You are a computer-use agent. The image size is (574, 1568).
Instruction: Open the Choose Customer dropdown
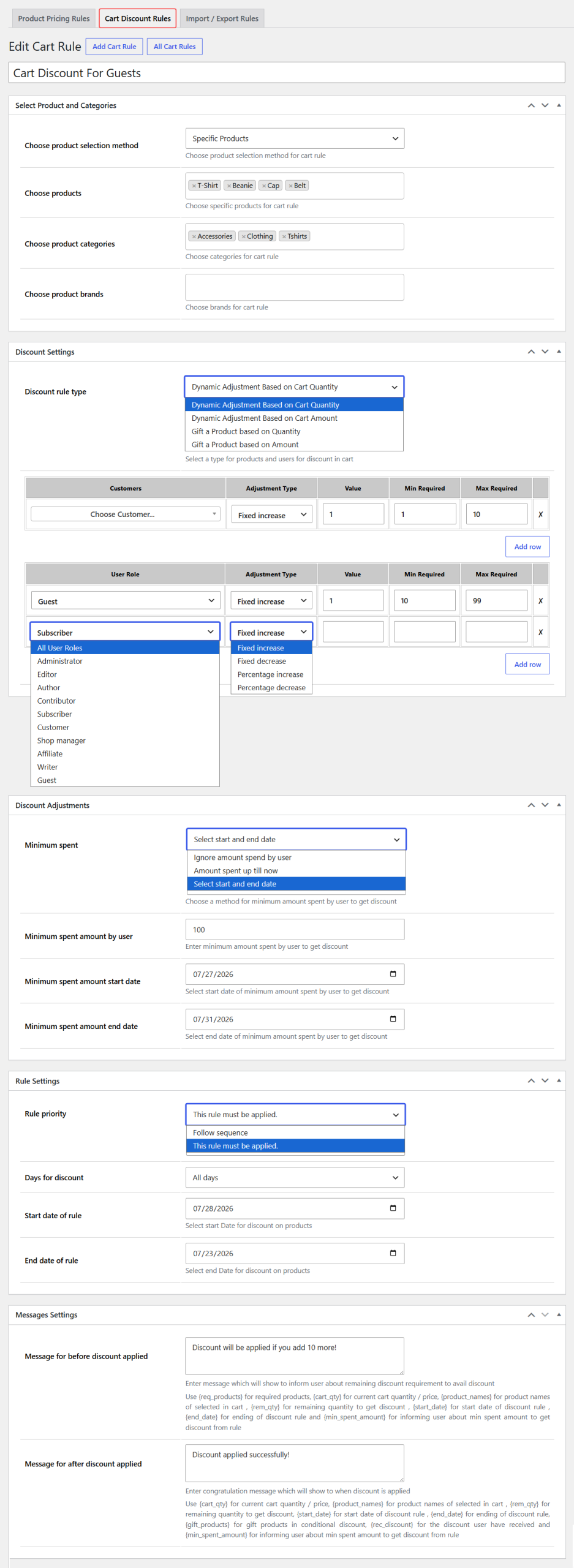pyautogui.click(x=126, y=514)
